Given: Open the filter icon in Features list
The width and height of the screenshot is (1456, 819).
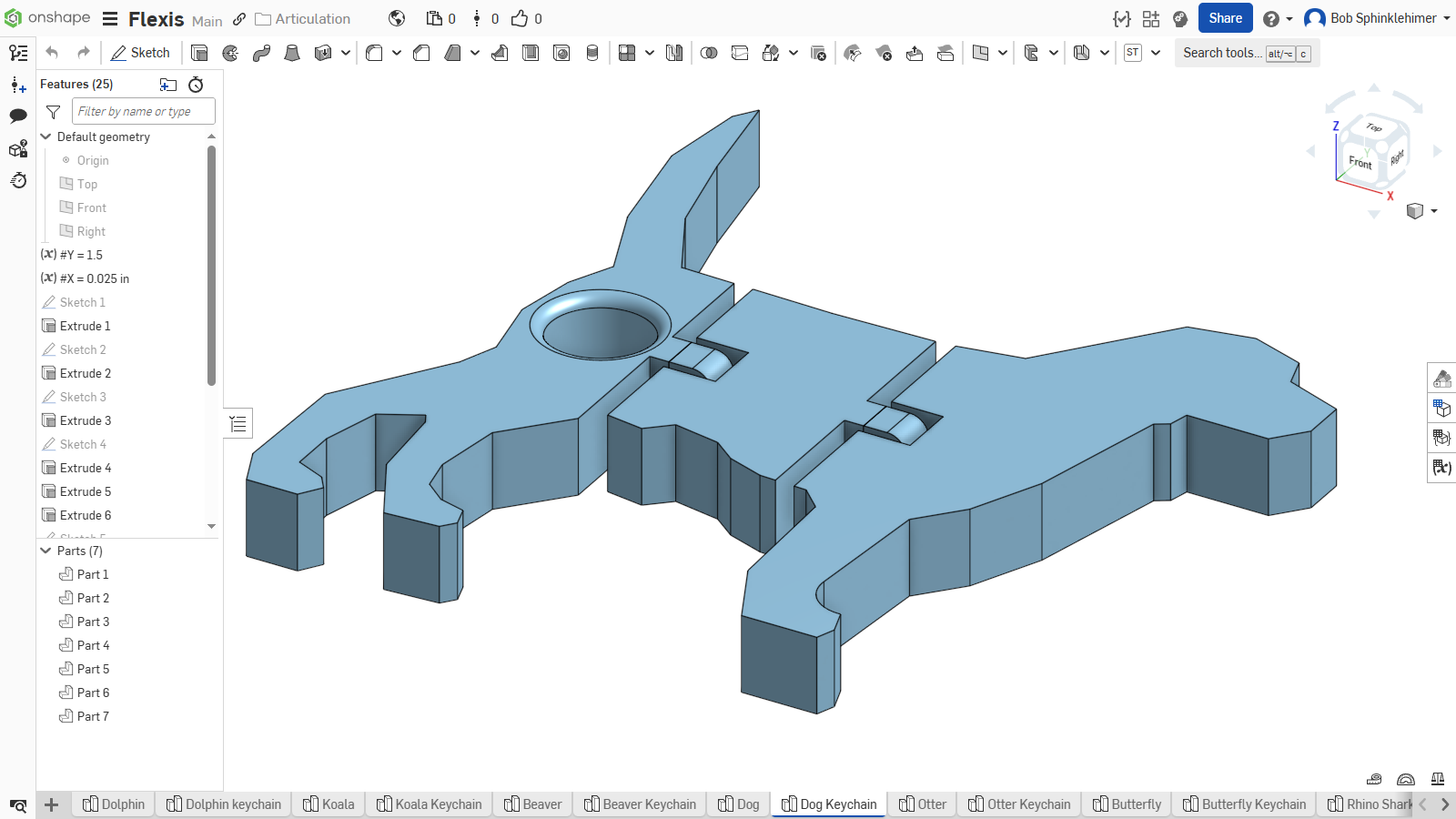Looking at the screenshot, I should tap(54, 112).
